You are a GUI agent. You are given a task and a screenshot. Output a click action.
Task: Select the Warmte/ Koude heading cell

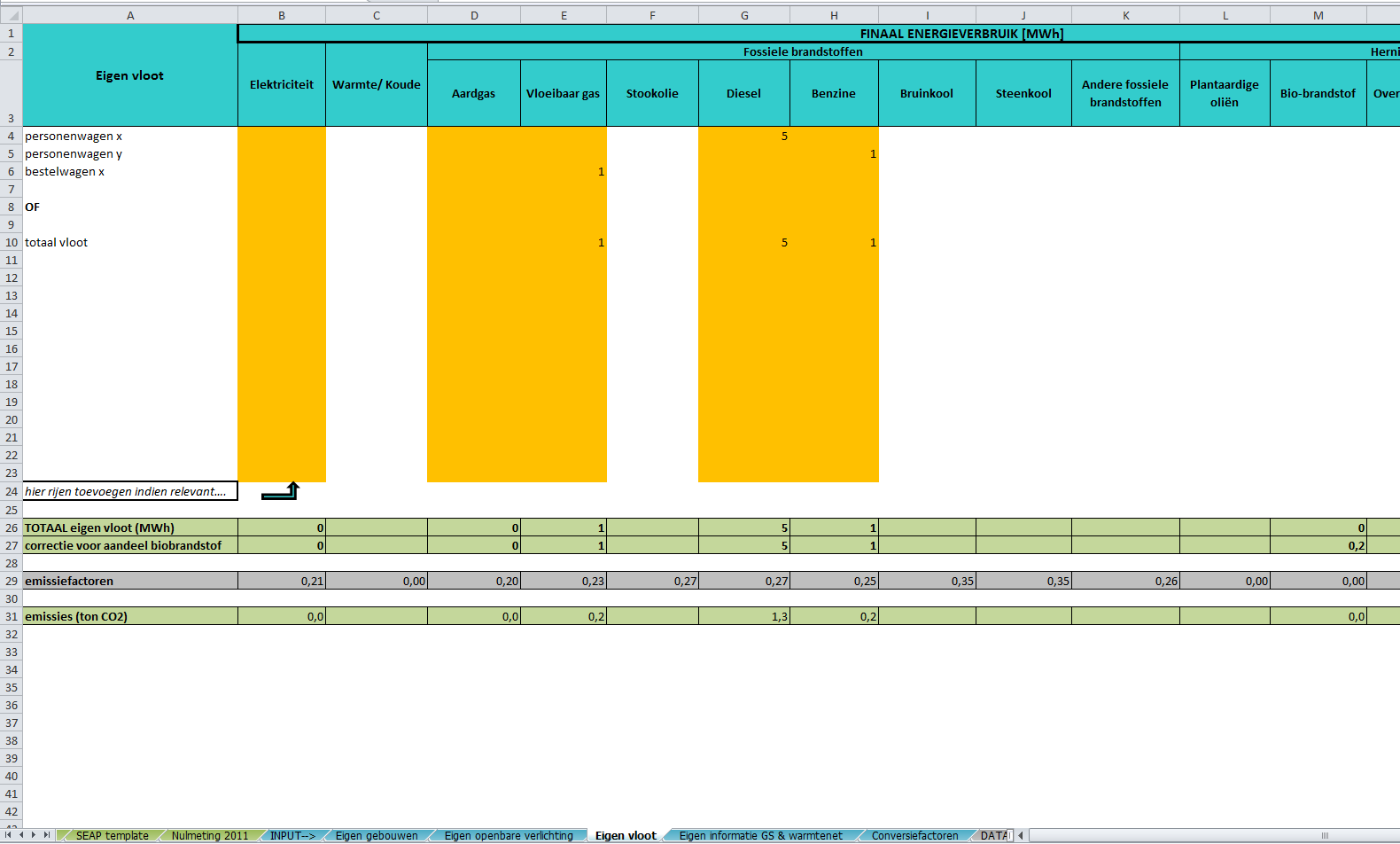tap(377, 84)
